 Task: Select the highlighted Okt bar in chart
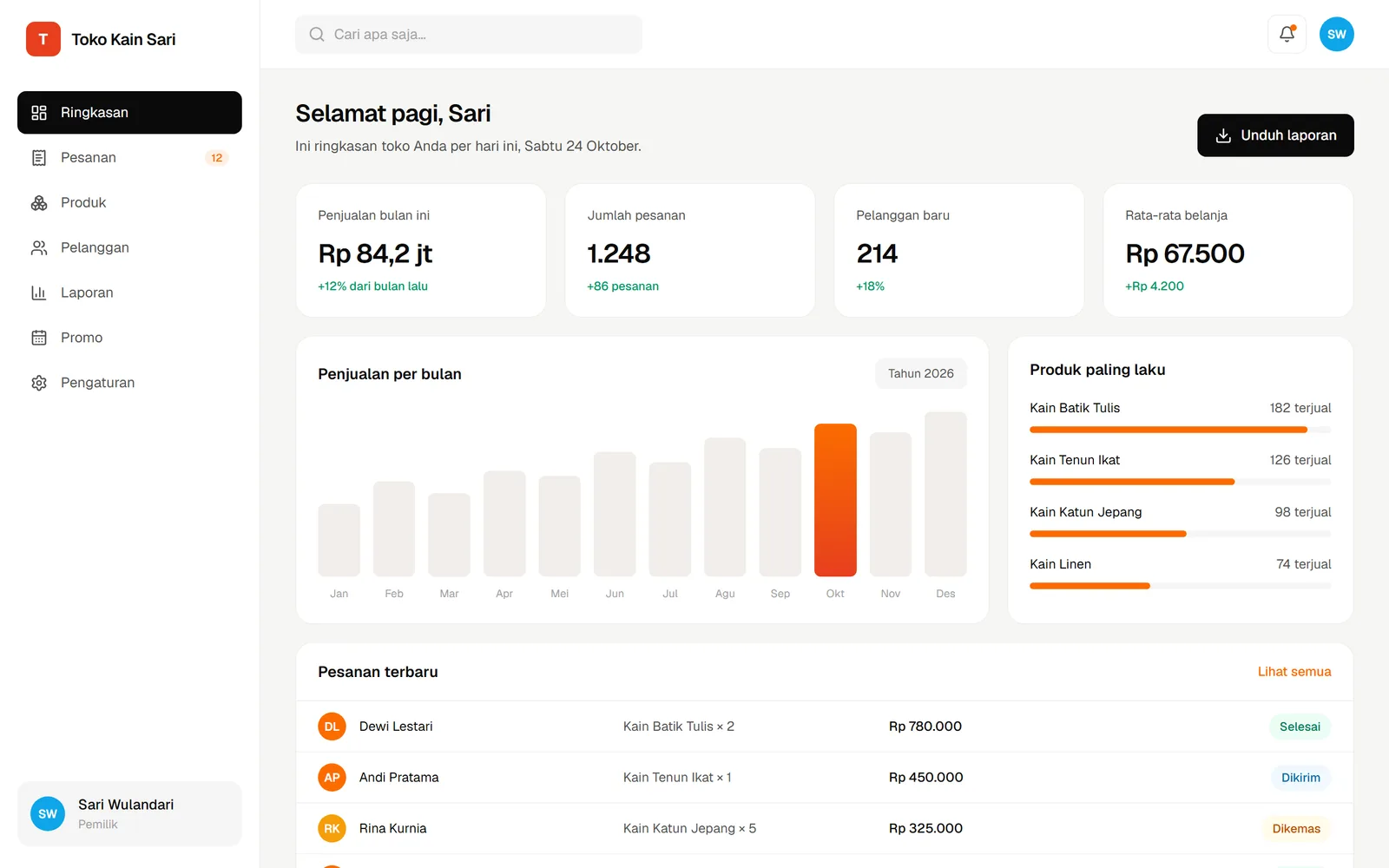click(x=835, y=500)
